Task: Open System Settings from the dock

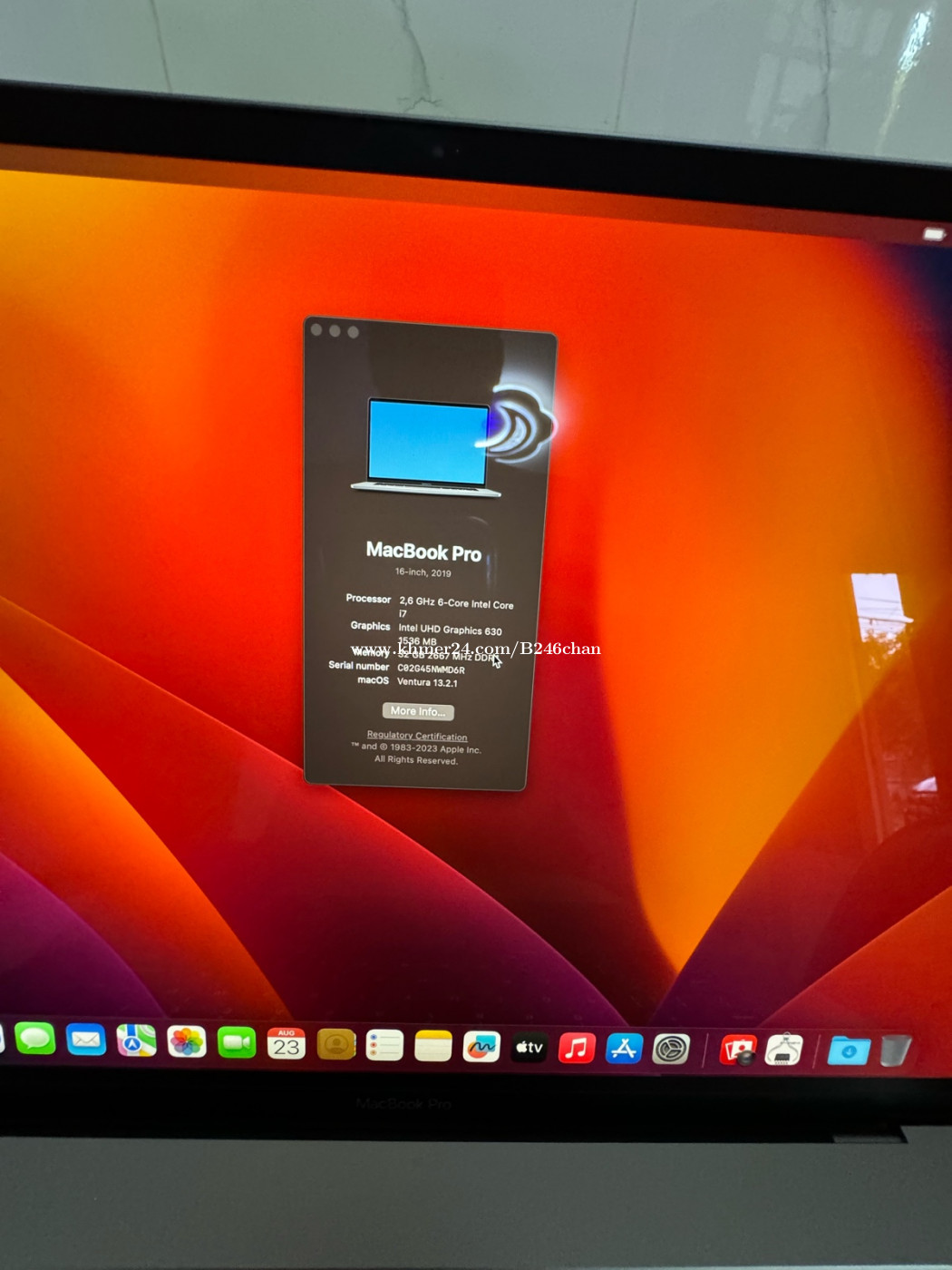Action: (671, 1050)
